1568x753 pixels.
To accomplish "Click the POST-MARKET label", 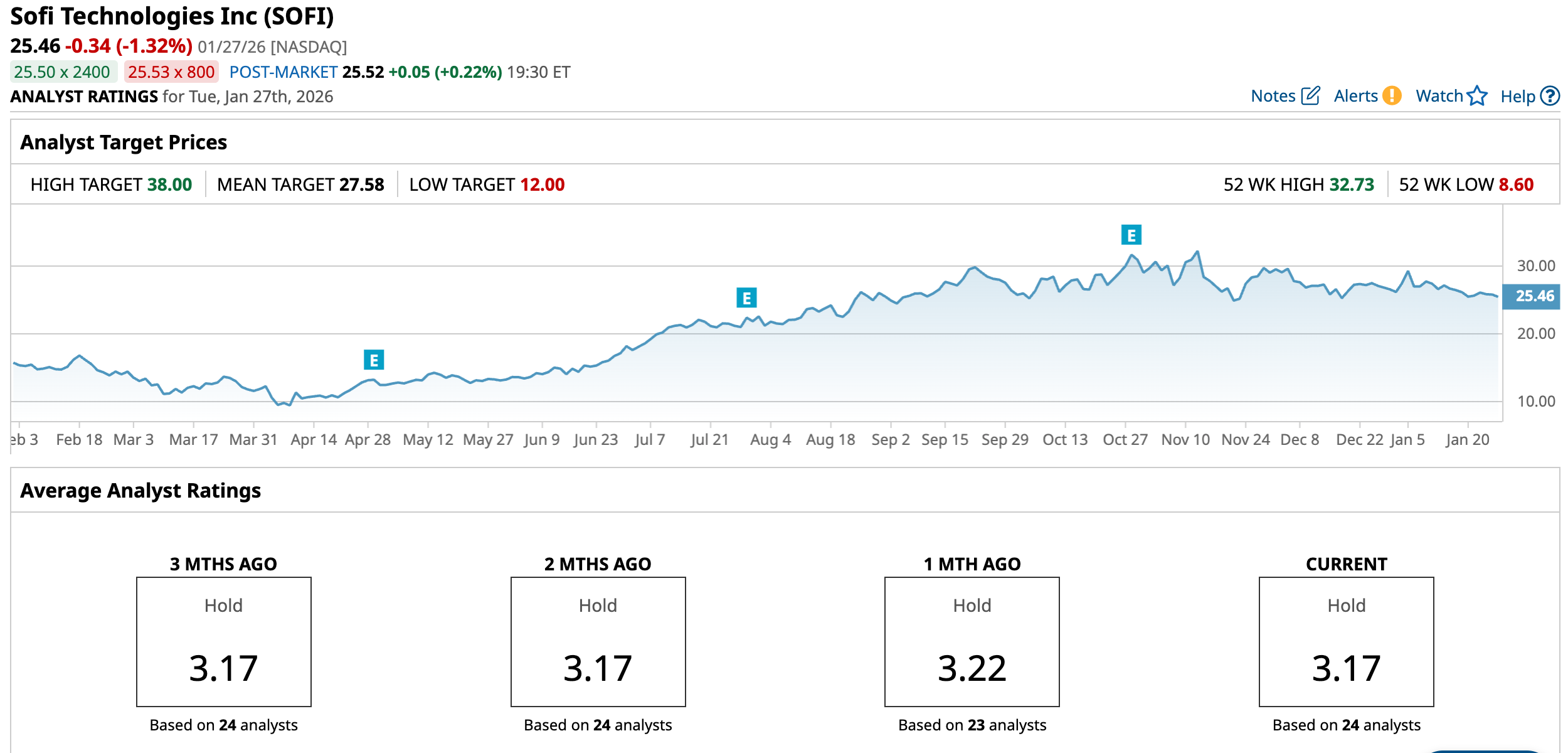I will (283, 72).
